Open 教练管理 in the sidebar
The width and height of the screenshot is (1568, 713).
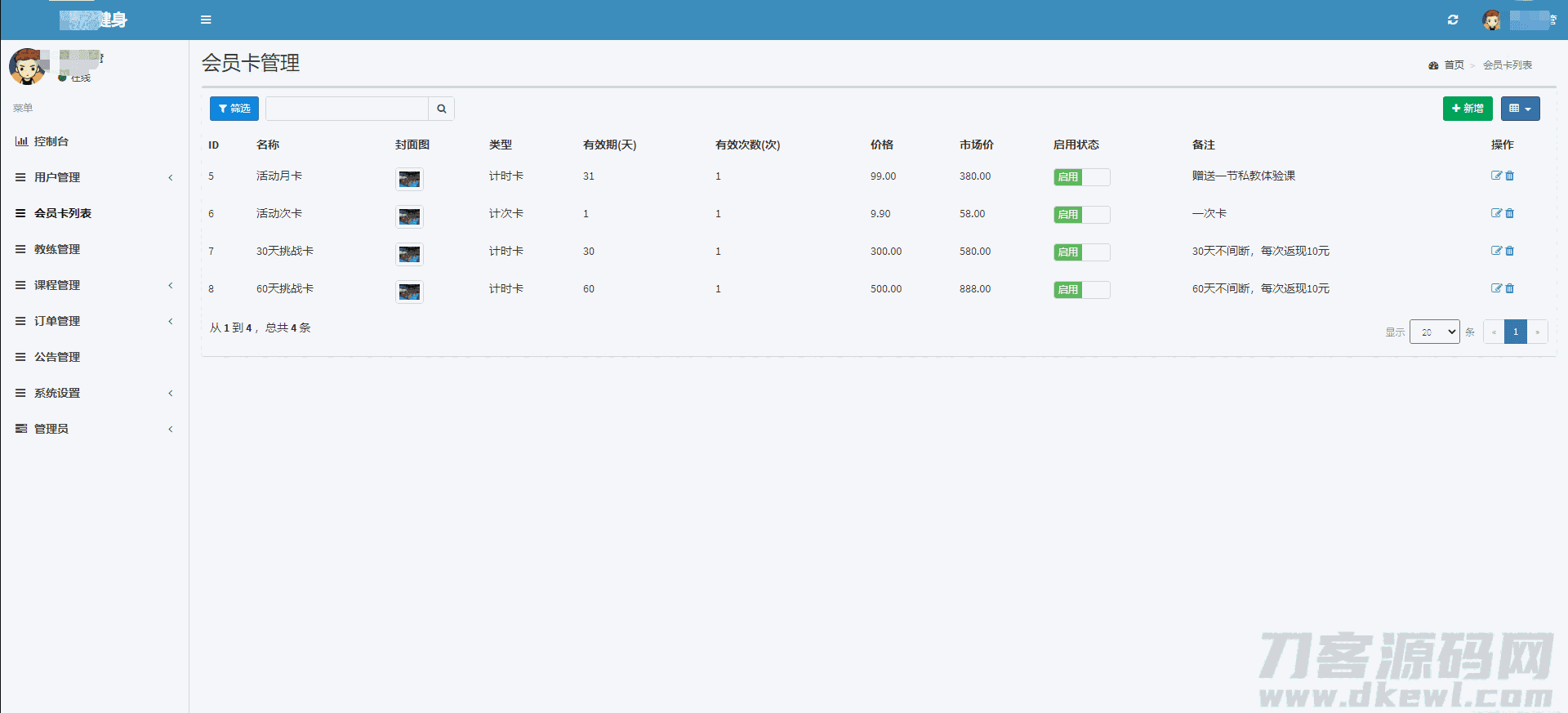(x=57, y=249)
